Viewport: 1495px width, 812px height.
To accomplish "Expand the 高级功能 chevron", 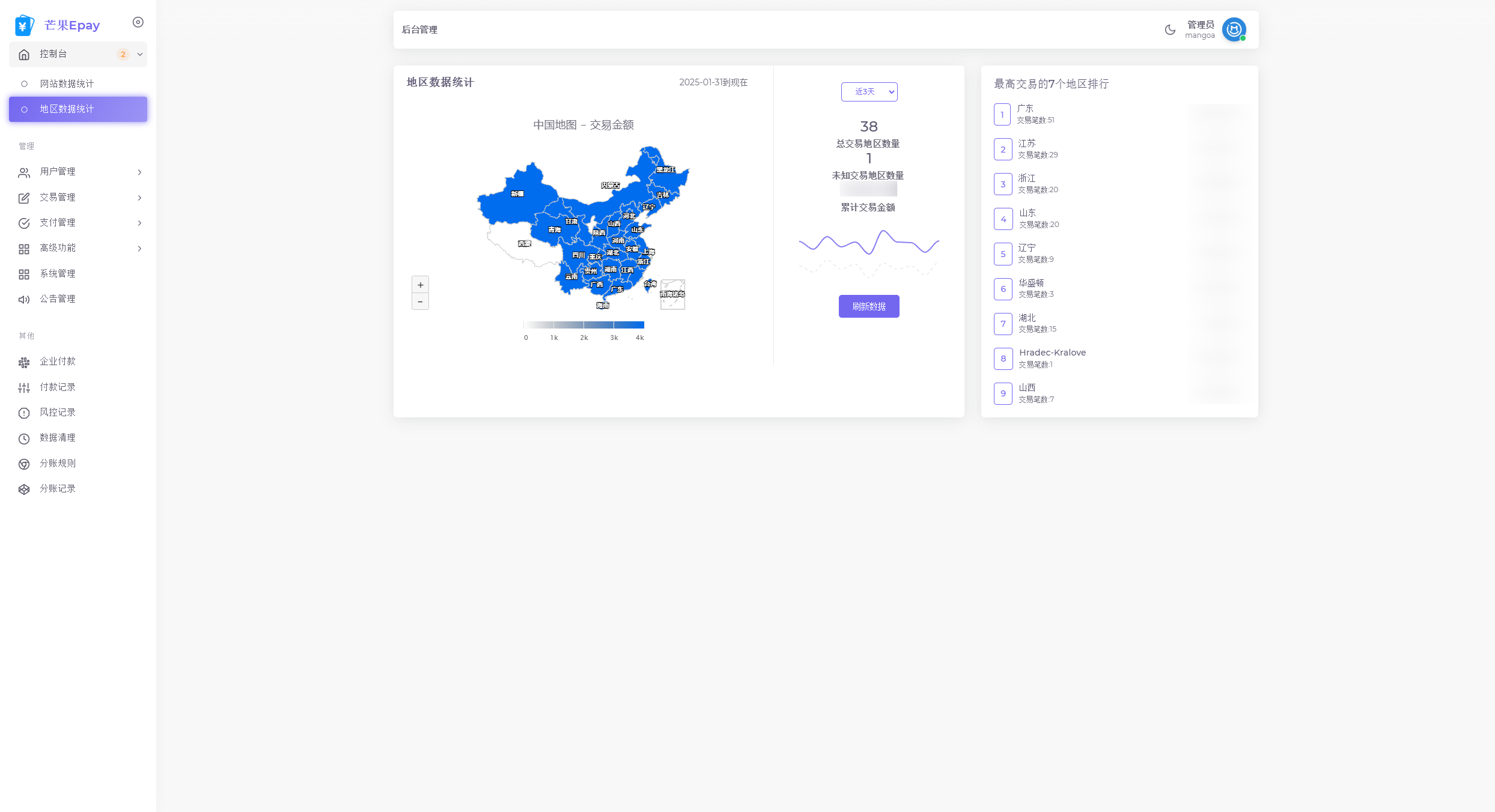I will 140,248.
